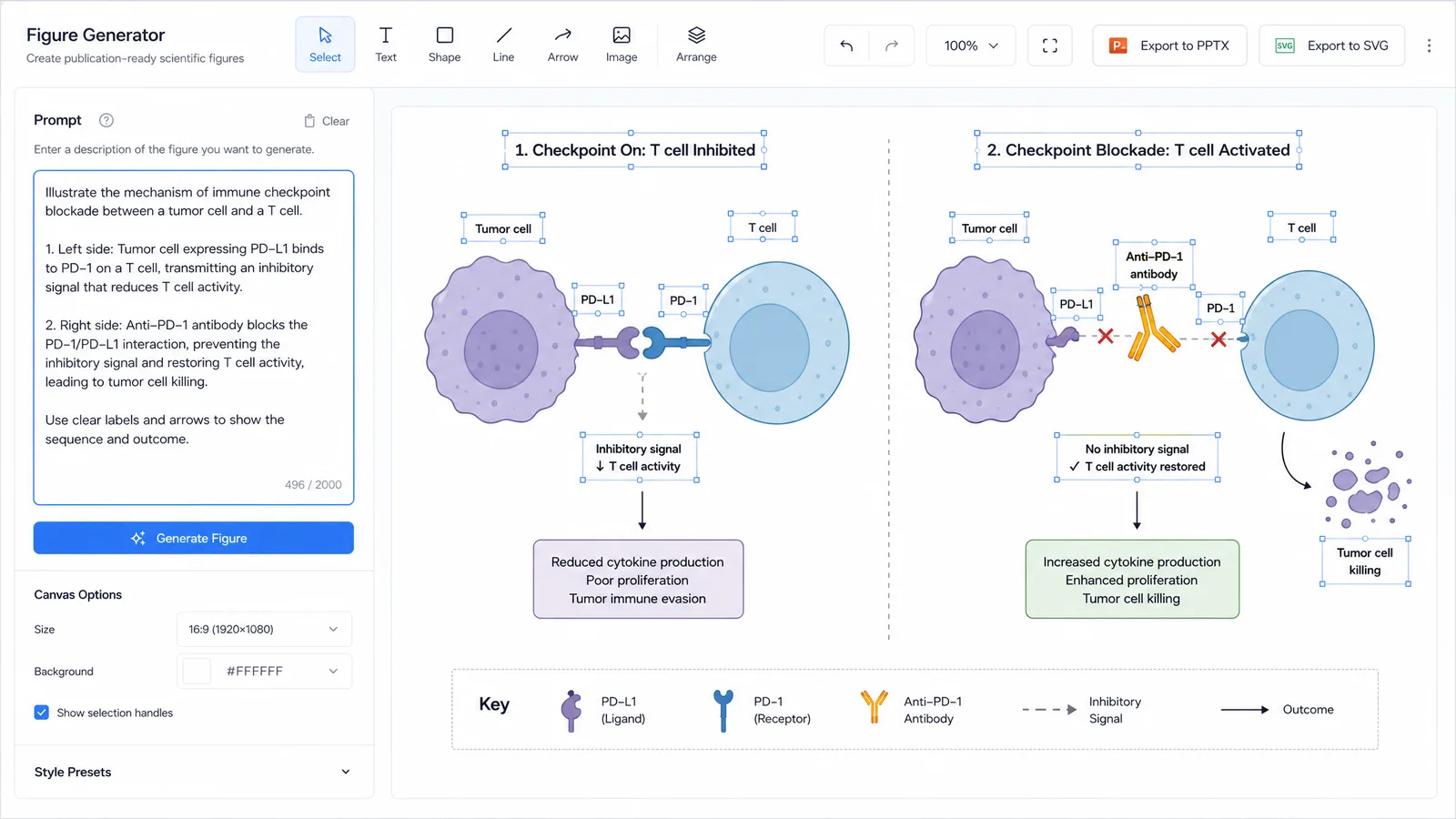The height and width of the screenshot is (819, 1456).
Task: Insert an Image with the Image tool
Action: pos(622,44)
